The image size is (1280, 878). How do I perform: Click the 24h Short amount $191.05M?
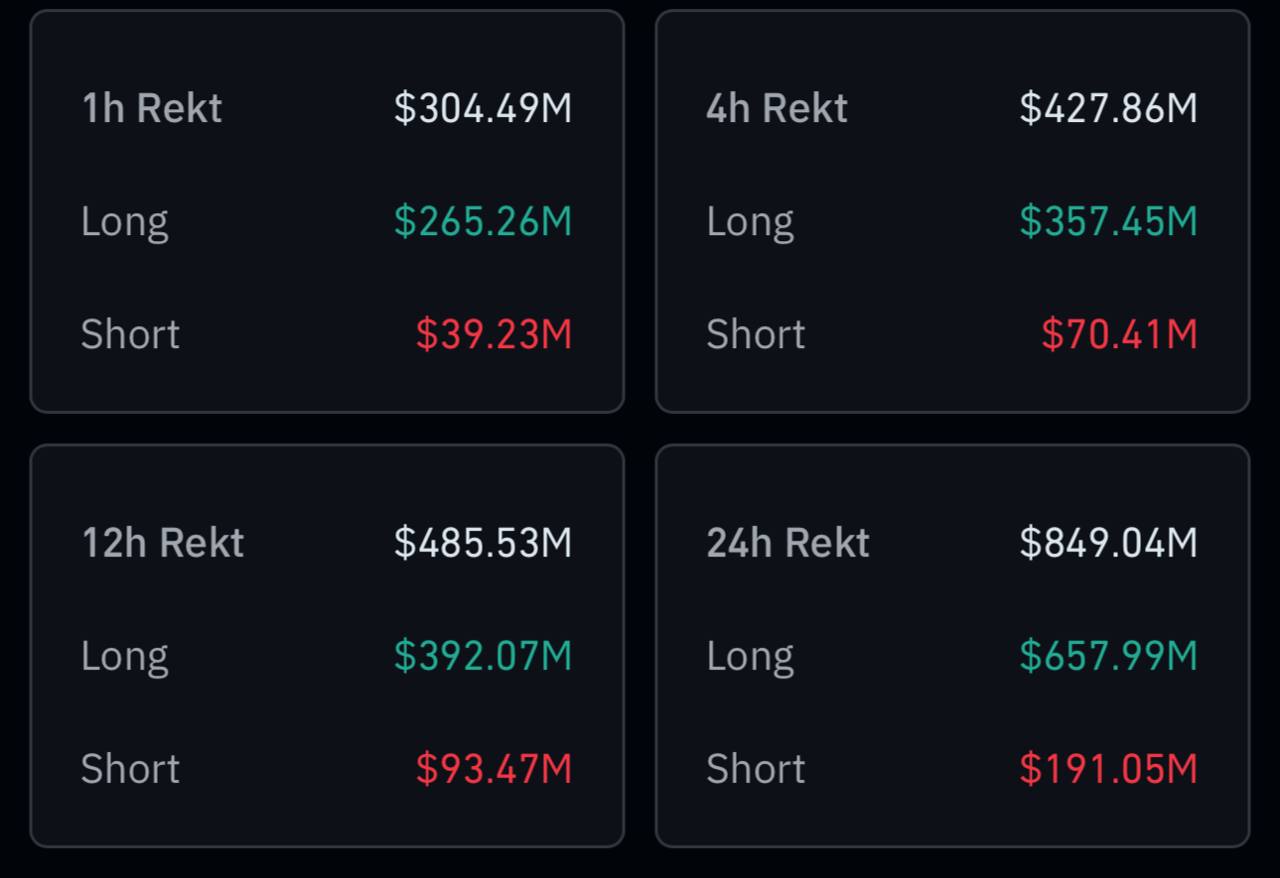tap(1108, 769)
